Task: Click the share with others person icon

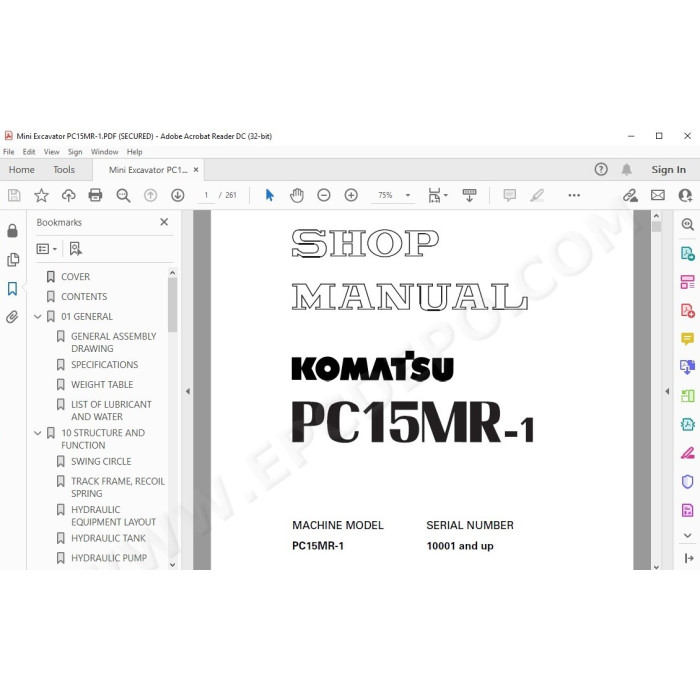Action: 685,195
